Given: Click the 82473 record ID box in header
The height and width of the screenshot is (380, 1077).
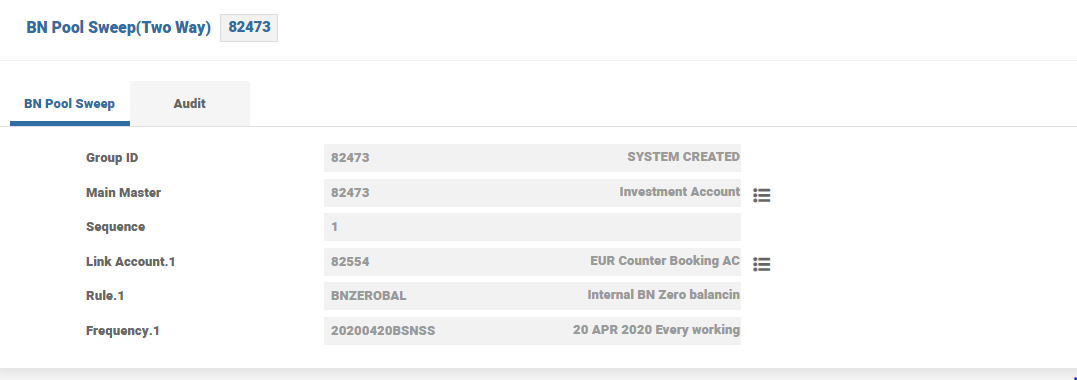Looking at the screenshot, I should [x=249, y=27].
